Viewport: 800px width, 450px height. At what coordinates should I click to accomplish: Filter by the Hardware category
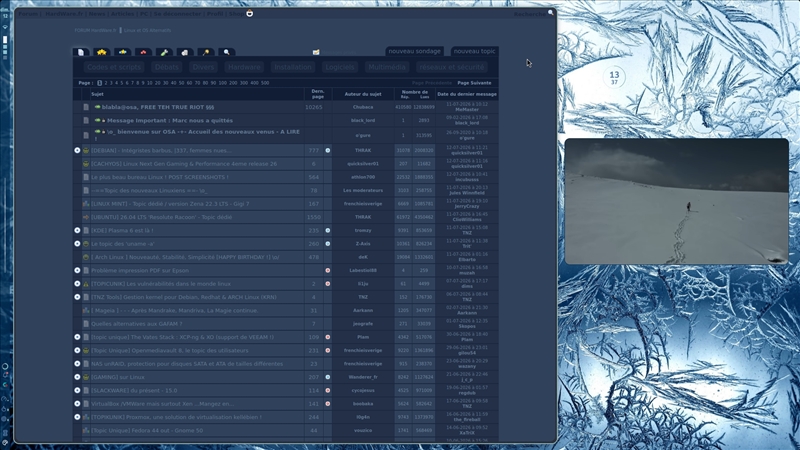point(244,67)
